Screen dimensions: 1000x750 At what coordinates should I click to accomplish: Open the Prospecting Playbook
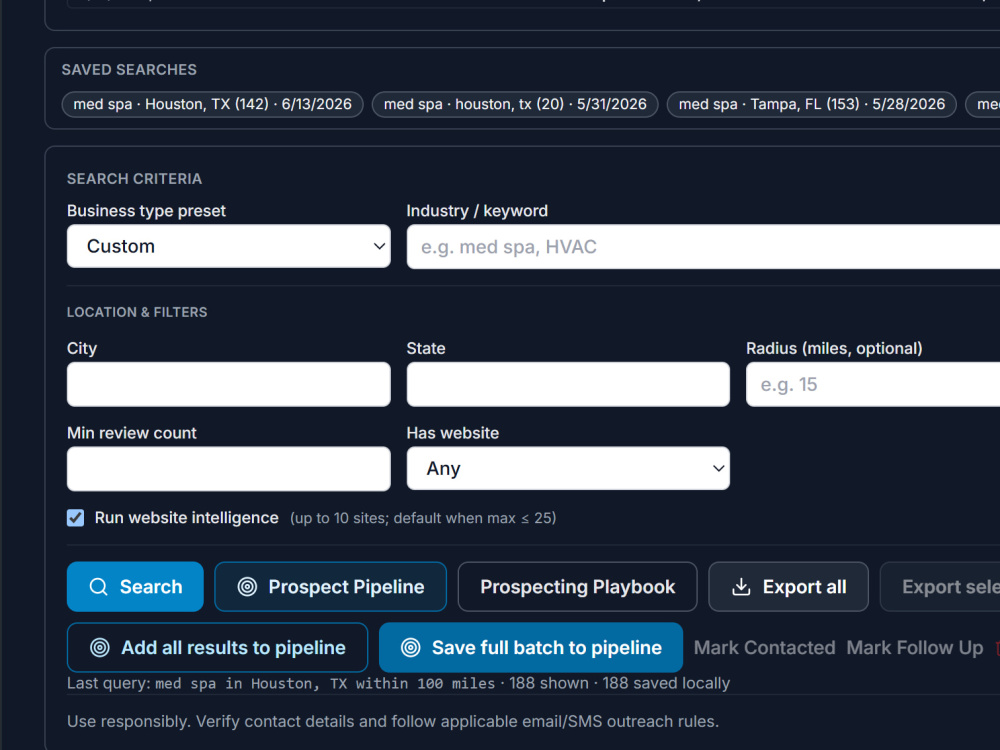[577, 587]
